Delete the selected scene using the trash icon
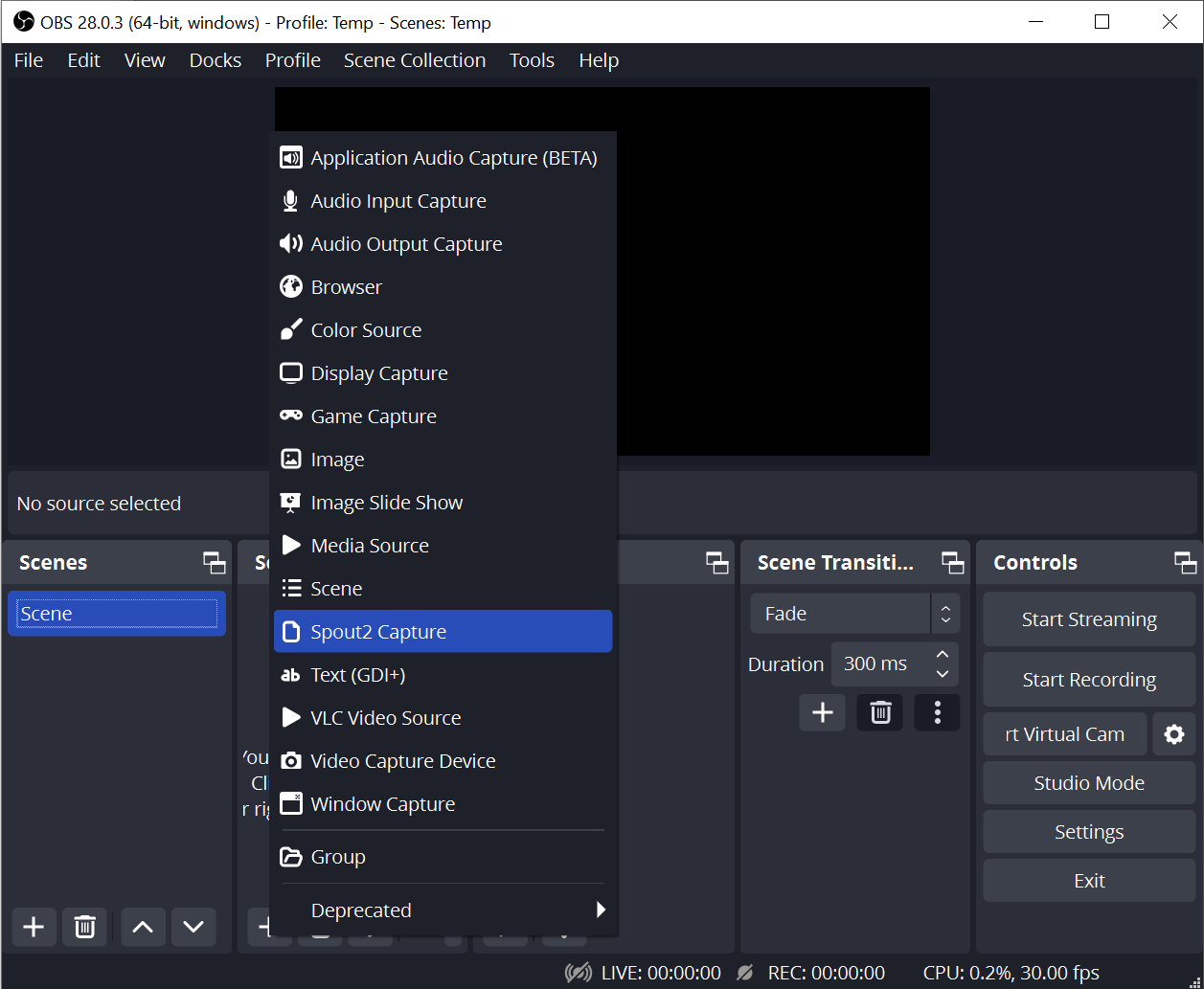Image resolution: width=1204 pixels, height=989 pixels. pos(84,927)
